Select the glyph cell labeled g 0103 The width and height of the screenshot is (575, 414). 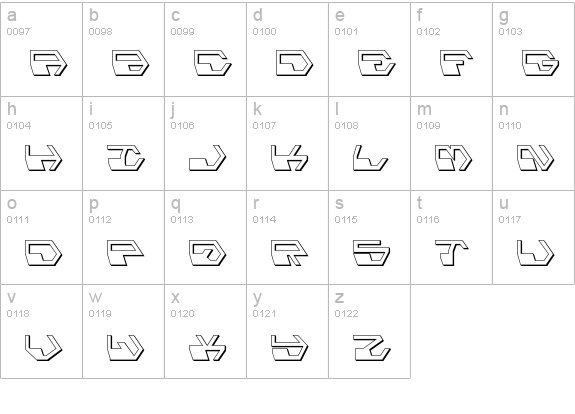click(x=534, y=50)
